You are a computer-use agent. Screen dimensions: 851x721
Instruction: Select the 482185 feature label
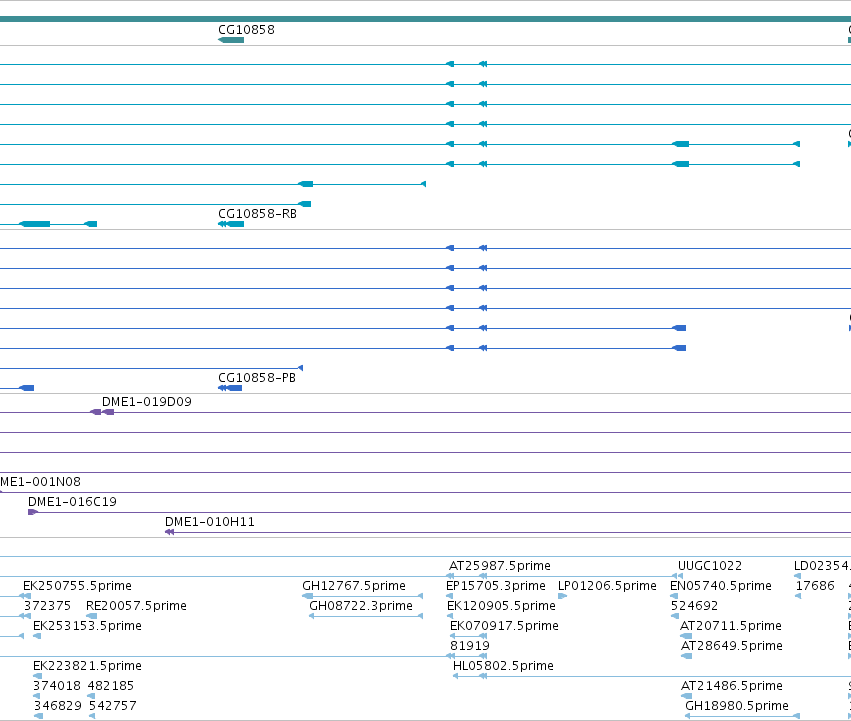[x=111, y=686]
